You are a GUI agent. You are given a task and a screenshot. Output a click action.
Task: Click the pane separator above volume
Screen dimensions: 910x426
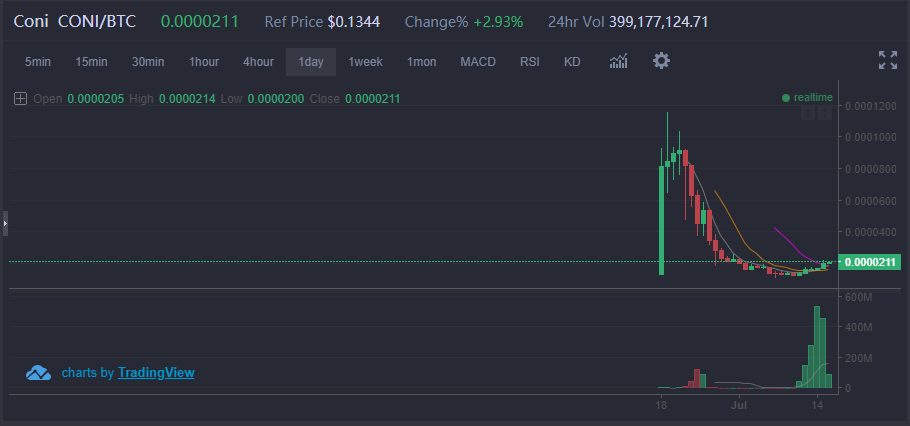pyautogui.click(x=420, y=289)
